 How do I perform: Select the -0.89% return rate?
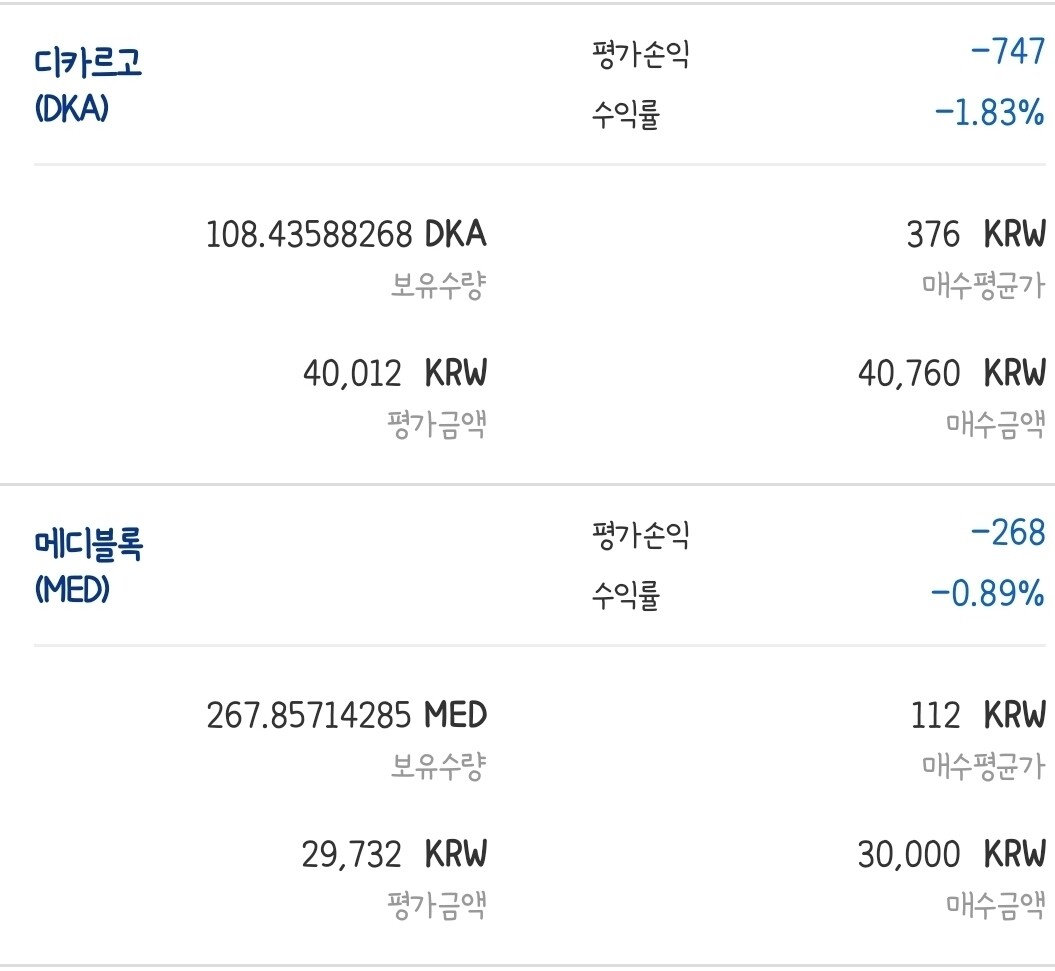987,595
